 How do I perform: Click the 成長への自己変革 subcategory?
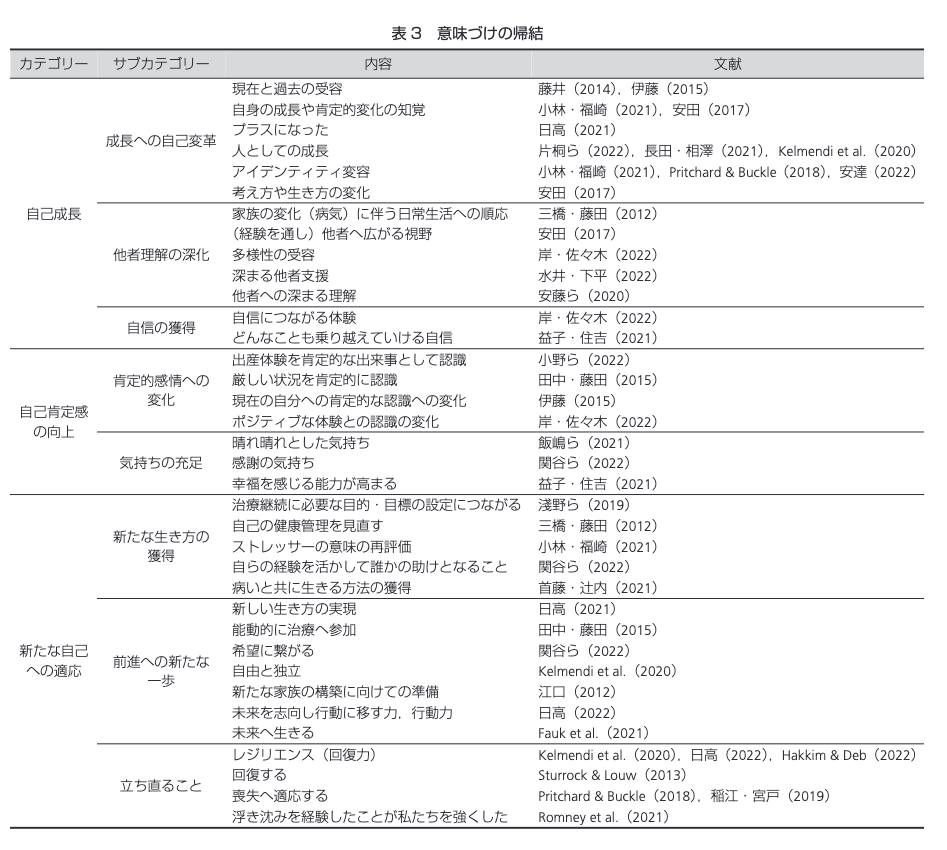click(x=161, y=141)
